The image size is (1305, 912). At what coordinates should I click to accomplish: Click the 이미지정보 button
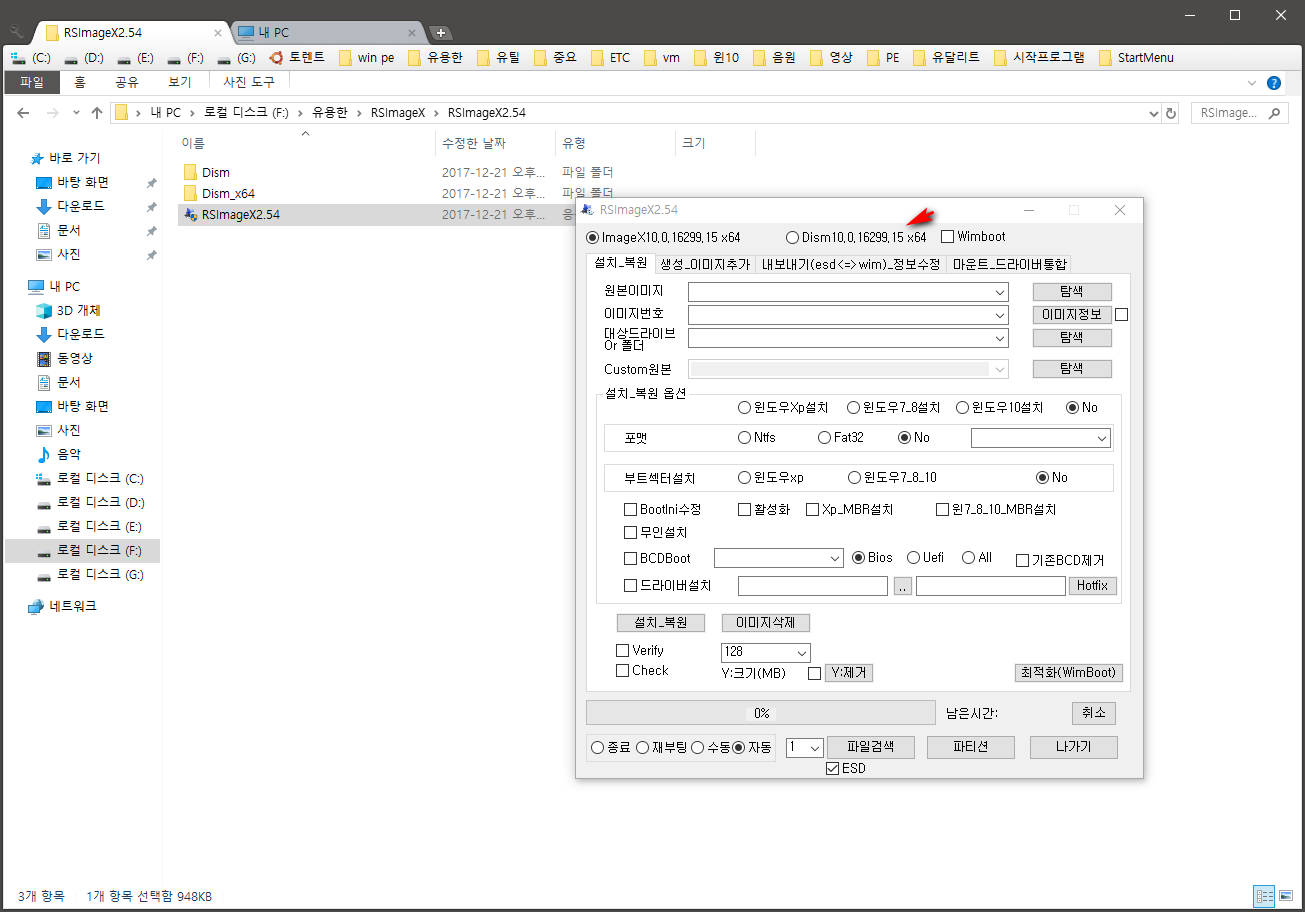point(1072,314)
